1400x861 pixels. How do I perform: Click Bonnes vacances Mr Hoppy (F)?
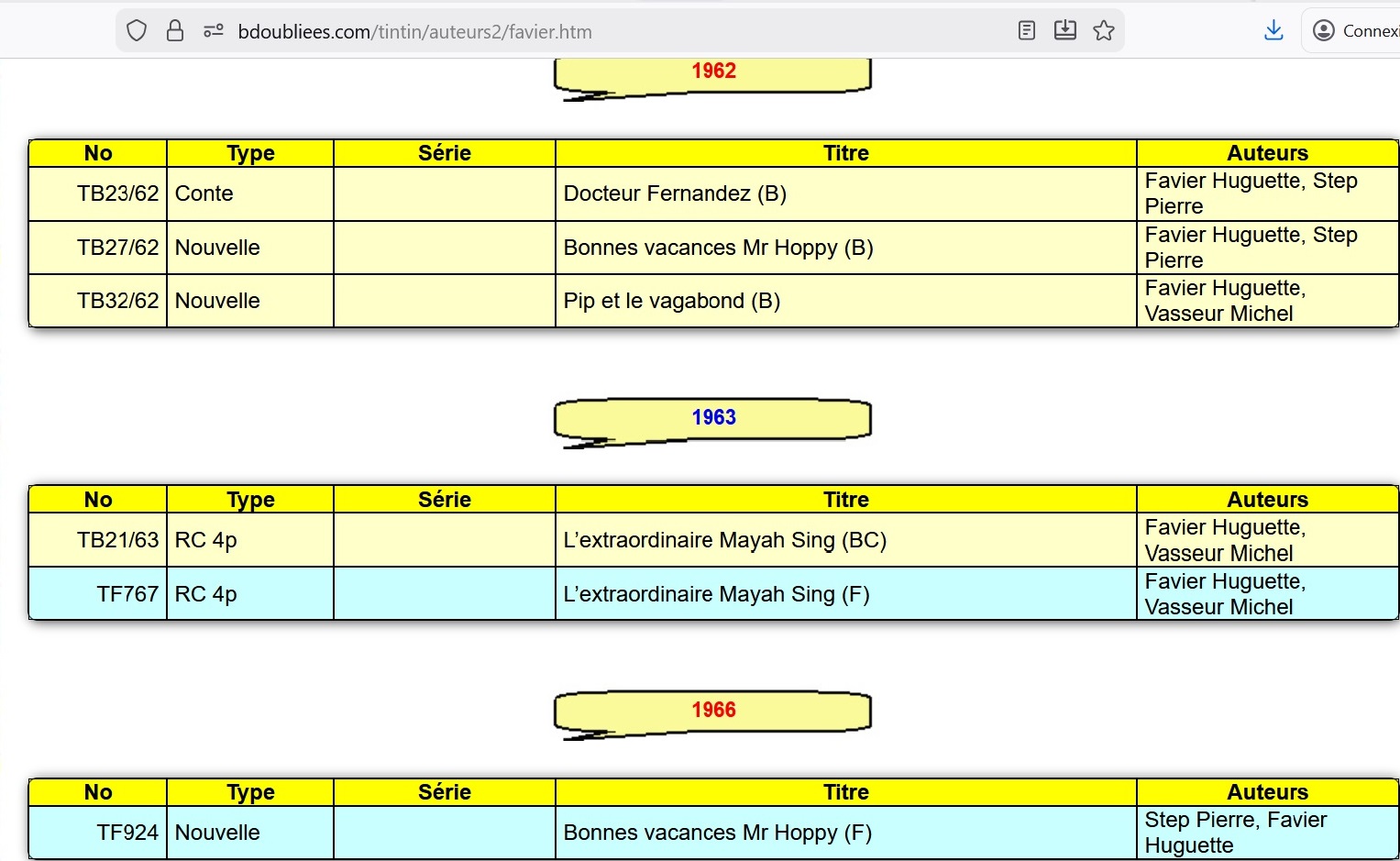[x=717, y=833]
